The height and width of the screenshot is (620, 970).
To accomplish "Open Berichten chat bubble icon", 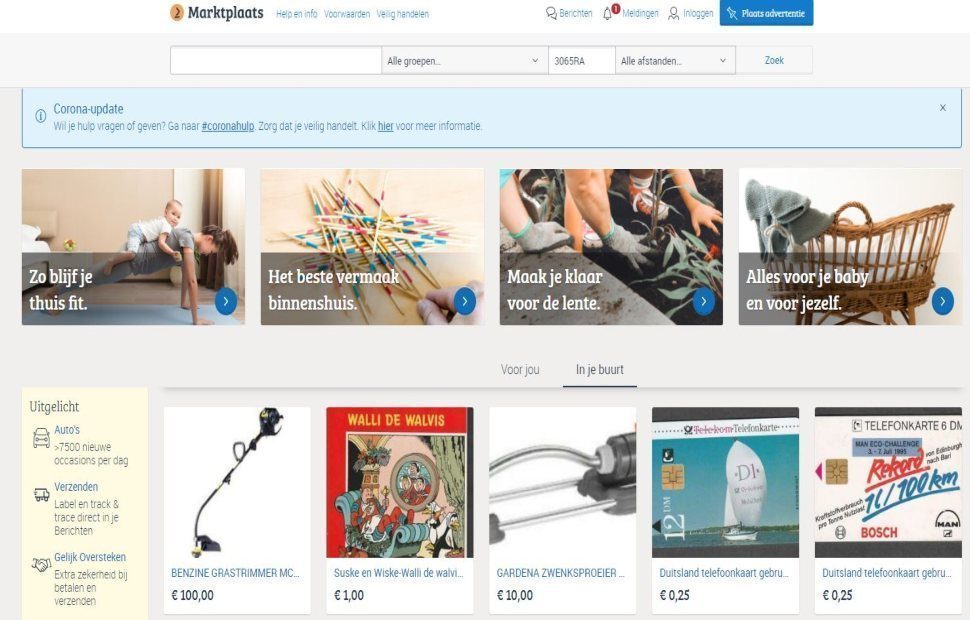I will [x=551, y=13].
